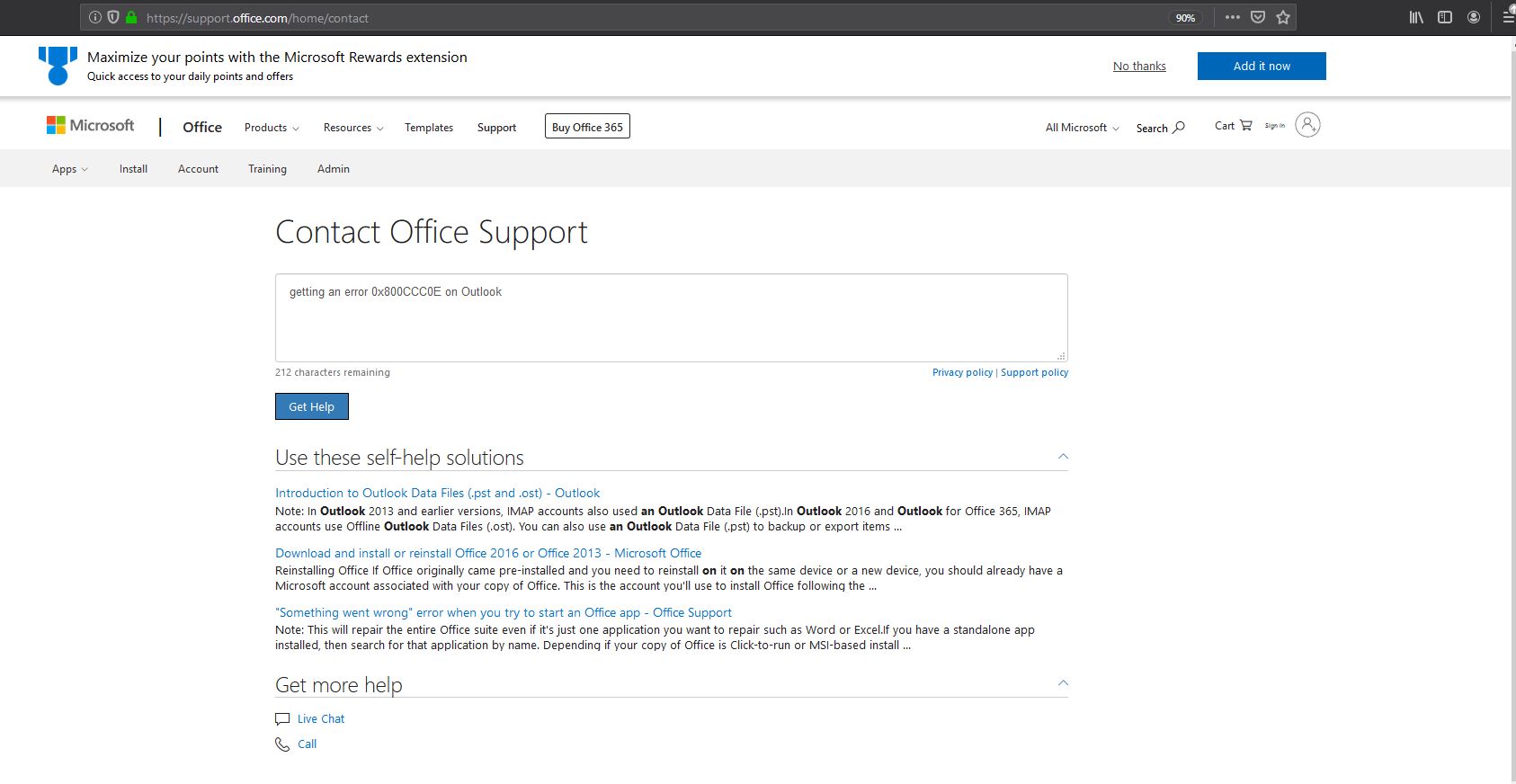This screenshot has height=784, width=1516.
Task: Collapse the 'Get more help' section
Action: coord(1063,683)
